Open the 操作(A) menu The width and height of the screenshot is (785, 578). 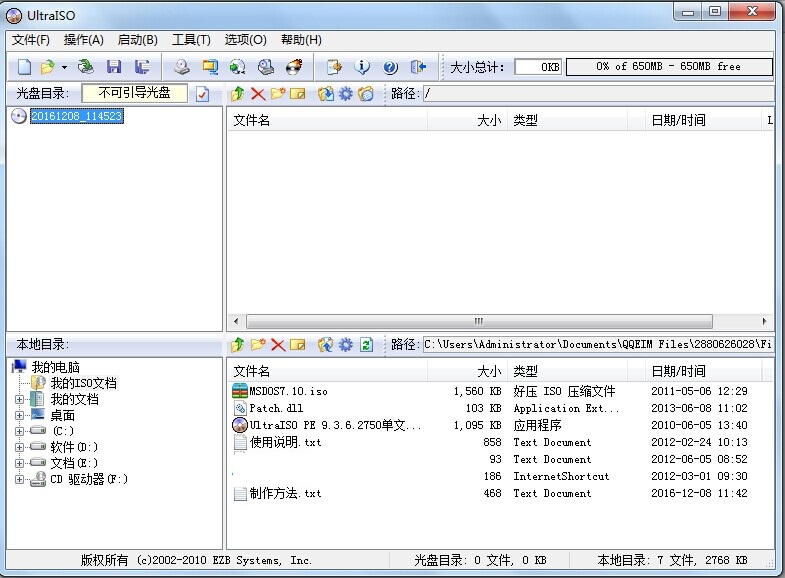tap(84, 40)
